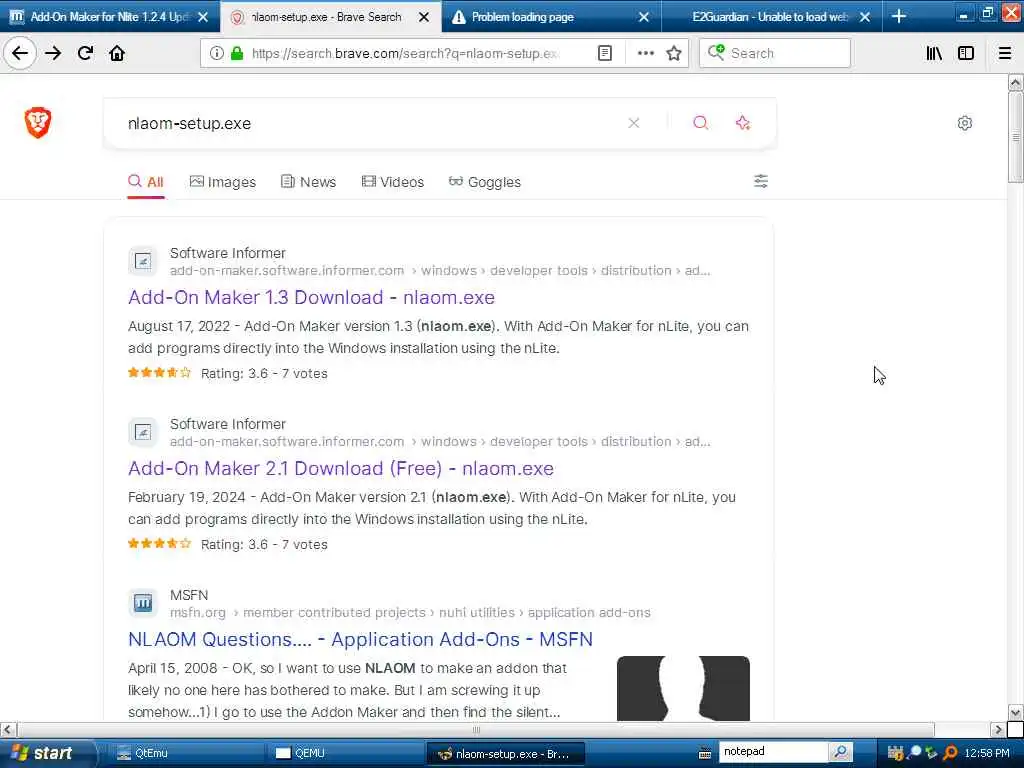Screen dimensions: 1024x768
Task: Click first result rating 3.6 stars
Action: (227, 374)
